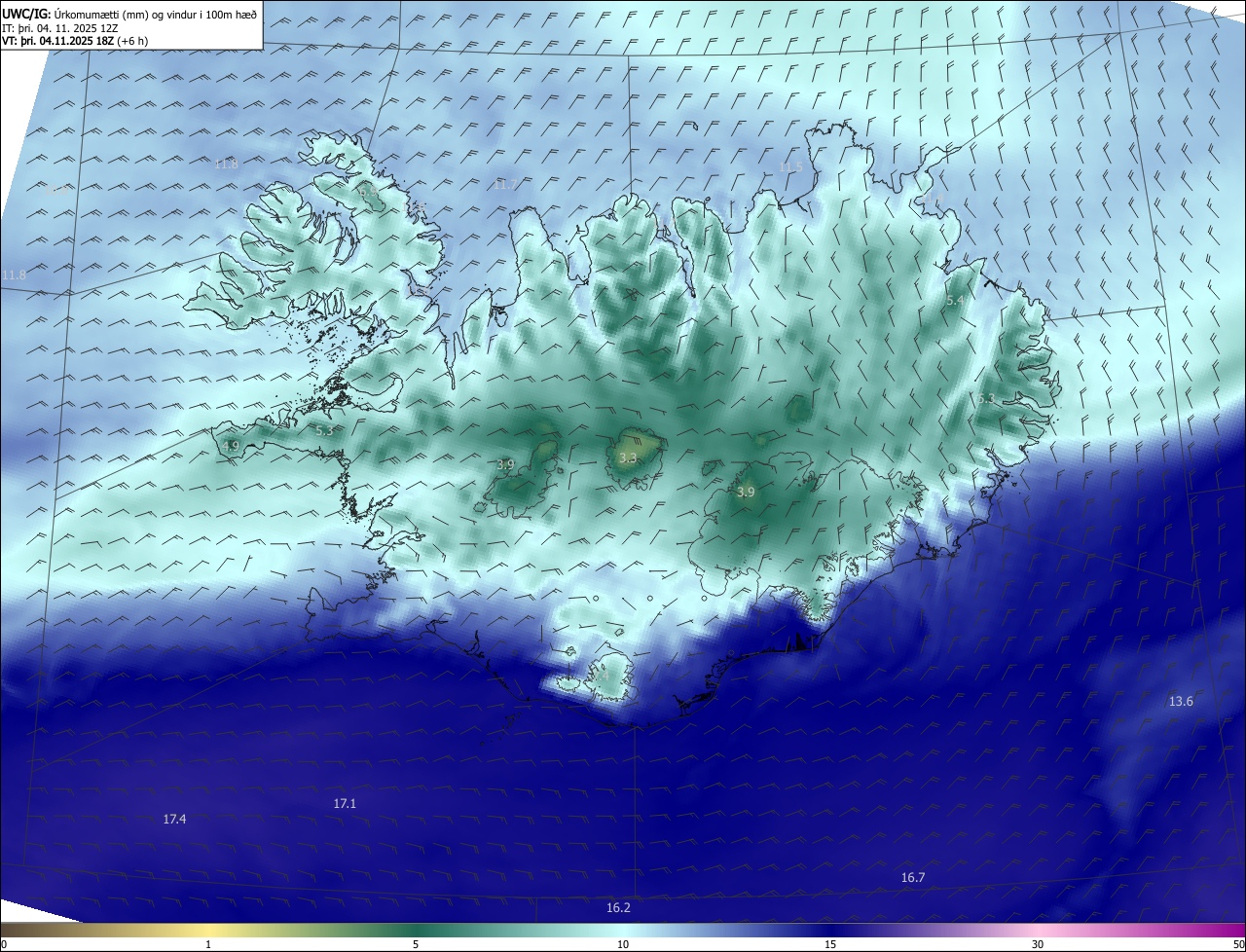
Task: Click the 0 tick label on the color scale
Action: pyautogui.click(x=4, y=944)
